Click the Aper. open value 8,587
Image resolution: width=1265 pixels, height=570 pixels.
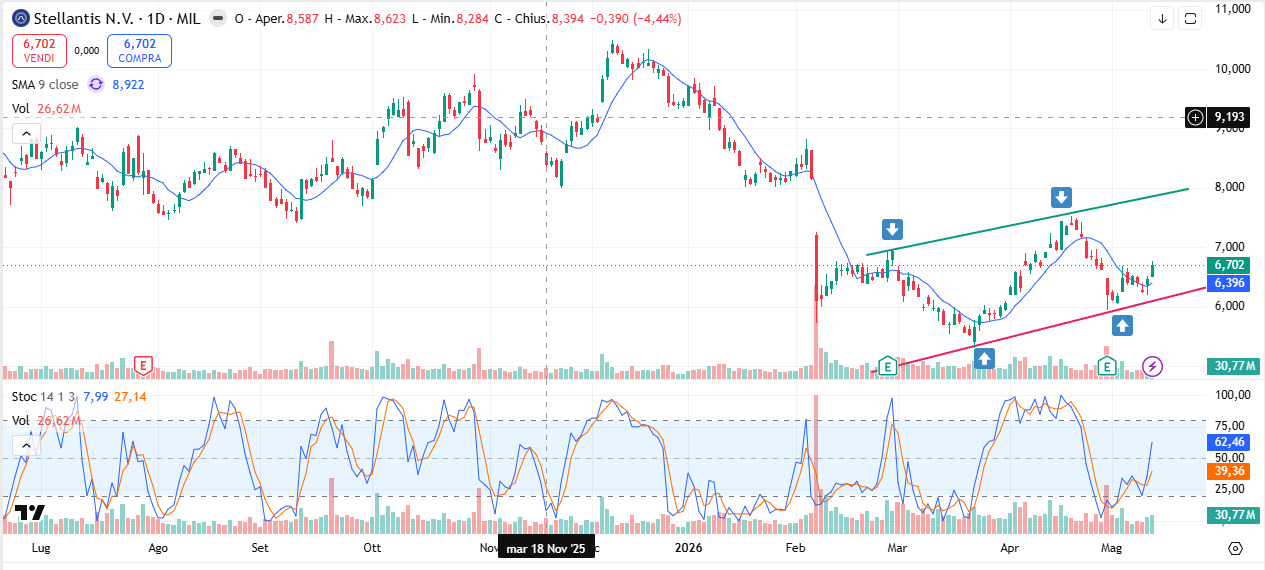point(303,18)
